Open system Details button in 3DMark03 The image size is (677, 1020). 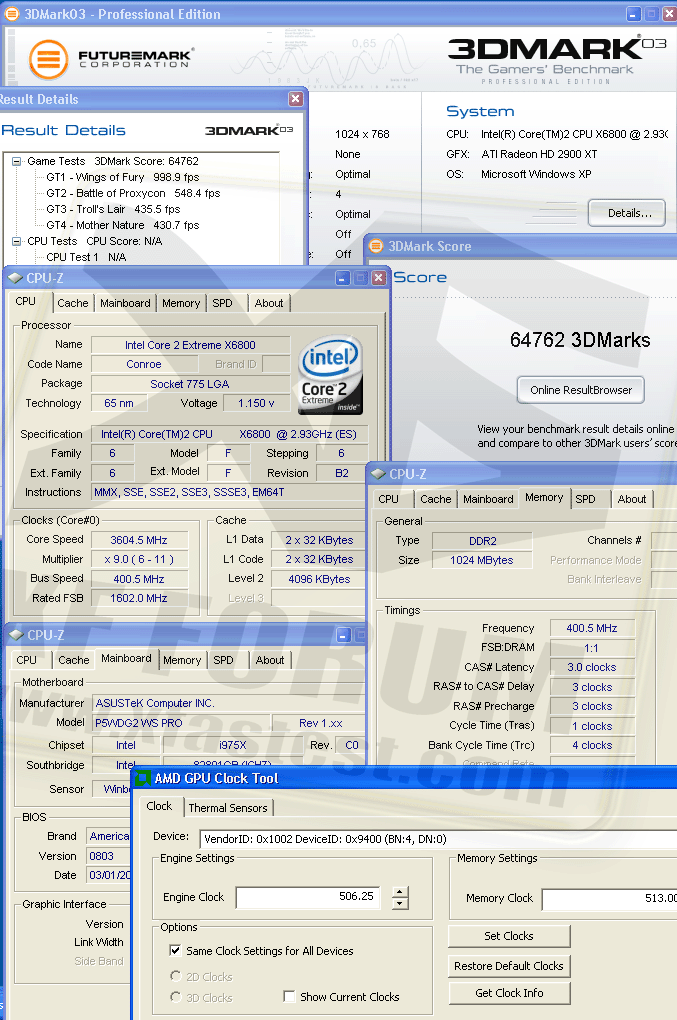click(x=627, y=213)
